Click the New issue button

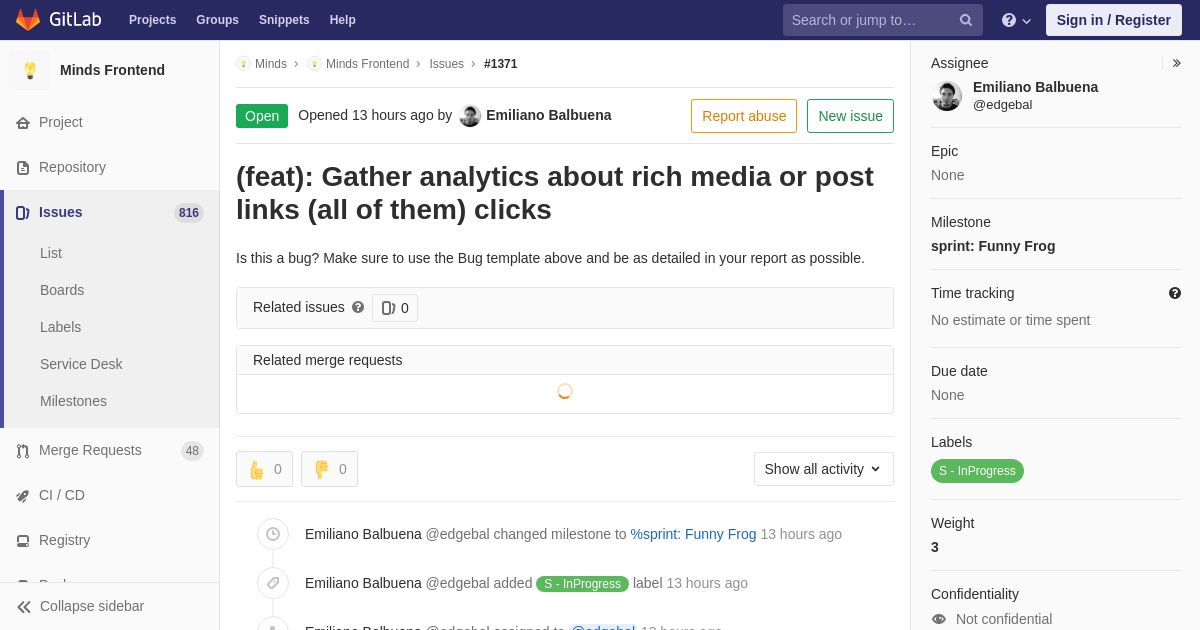tap(850, 116)
